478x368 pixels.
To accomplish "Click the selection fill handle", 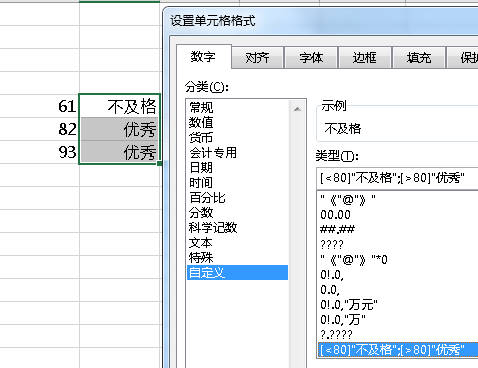I will coord(160,163).
